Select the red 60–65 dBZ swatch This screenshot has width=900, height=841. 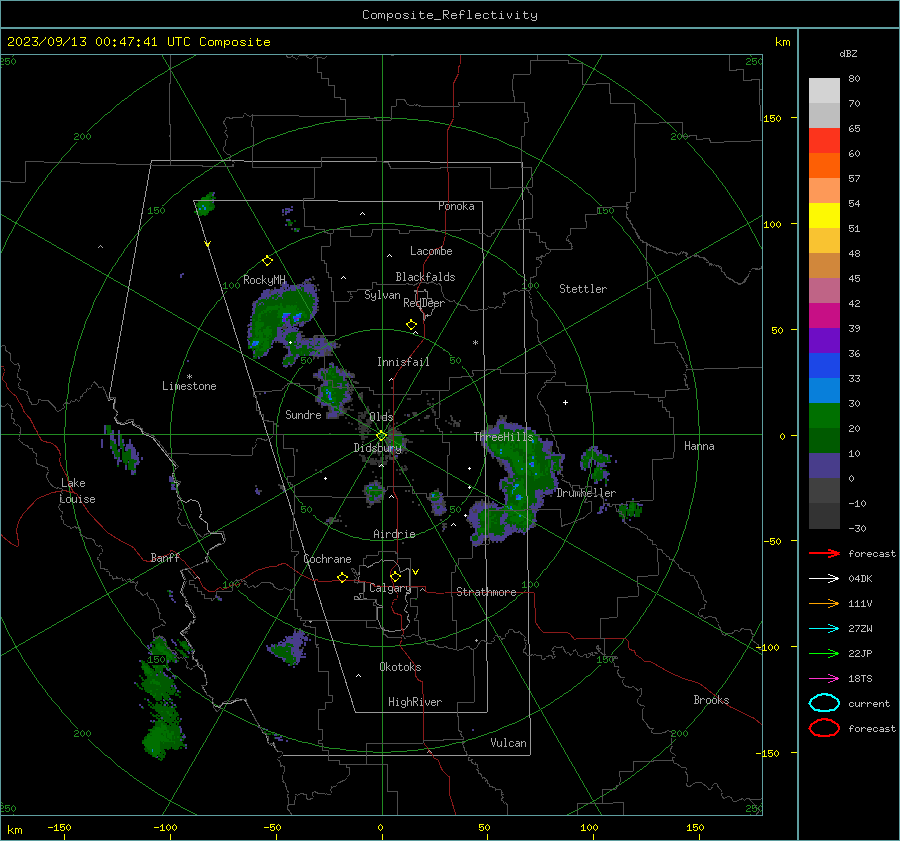click(x=824, y=141)
